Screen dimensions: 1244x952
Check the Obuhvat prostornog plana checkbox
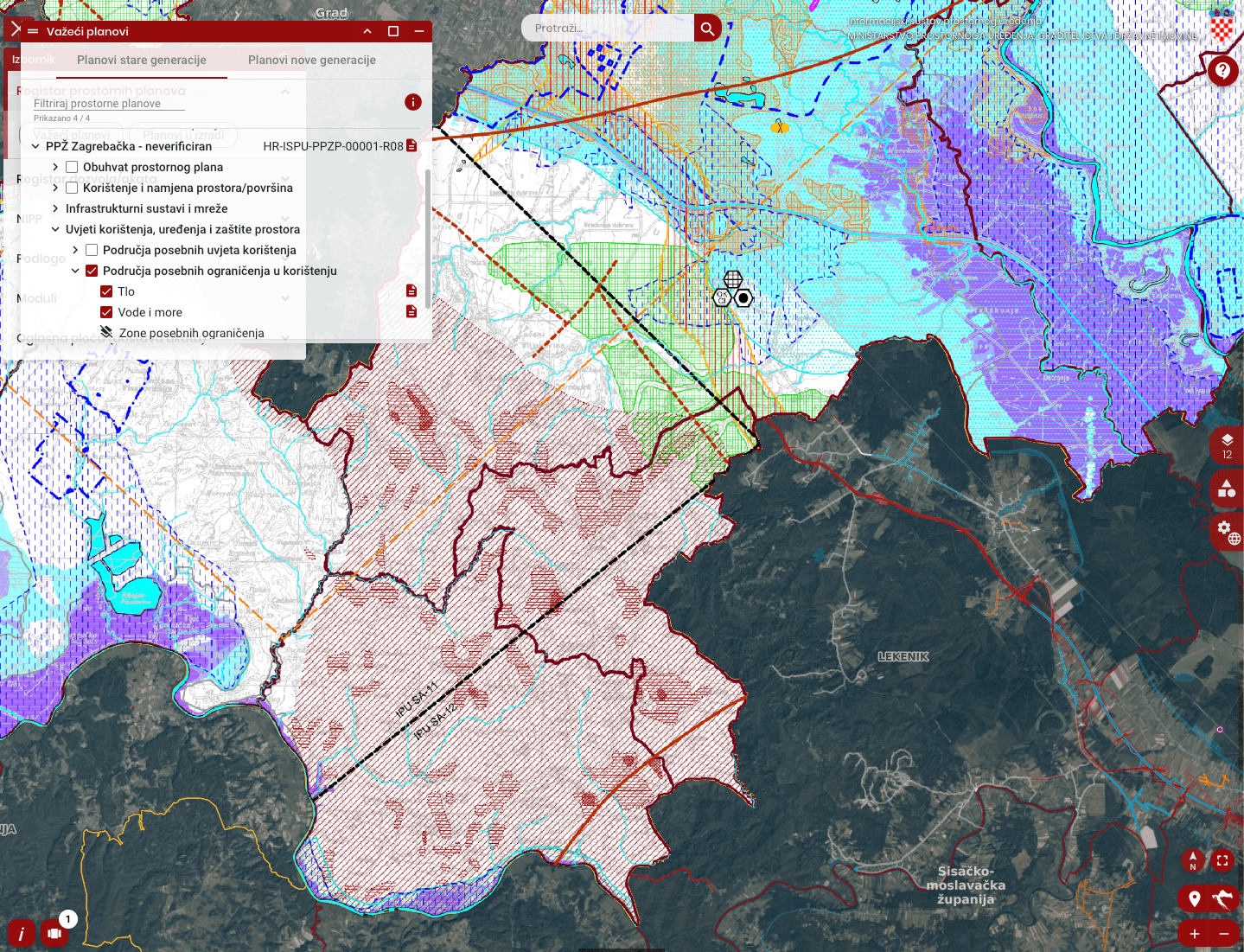point(72,167)
